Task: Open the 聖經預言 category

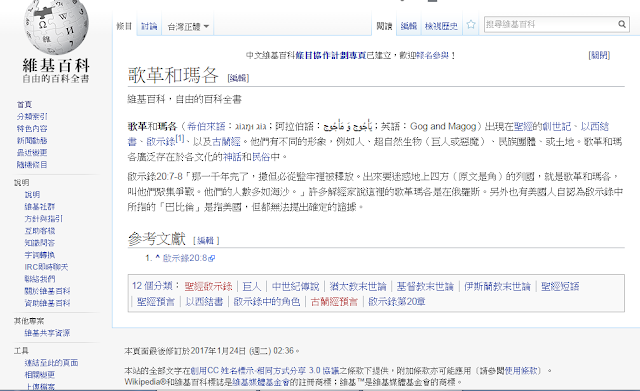Action: 156,302
